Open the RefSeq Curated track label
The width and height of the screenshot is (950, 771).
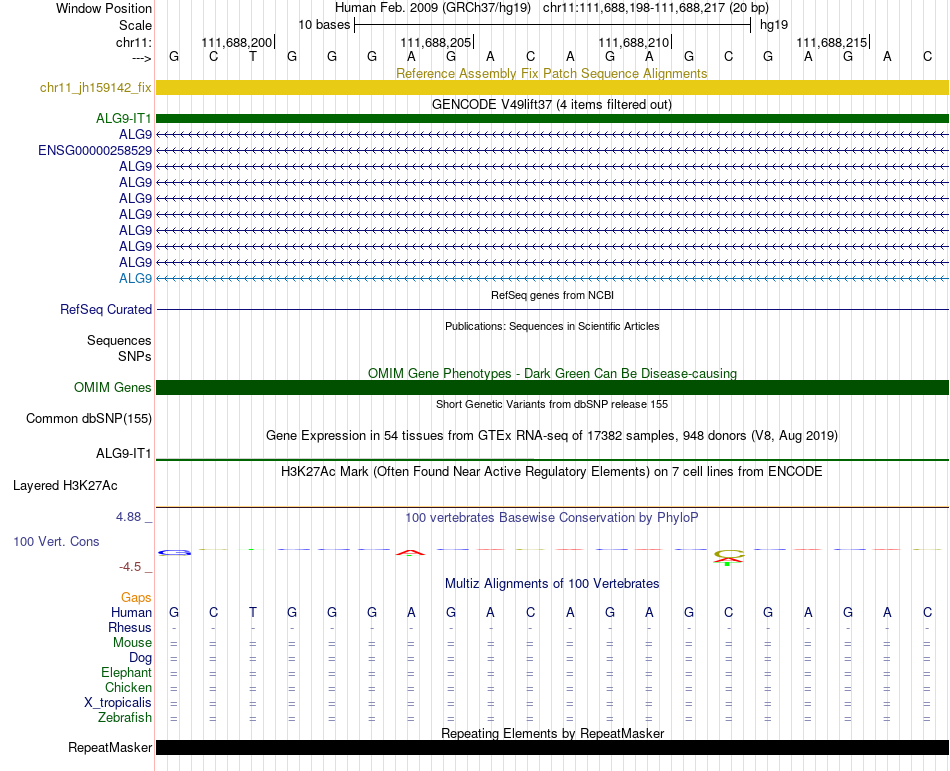coord(106,309)
